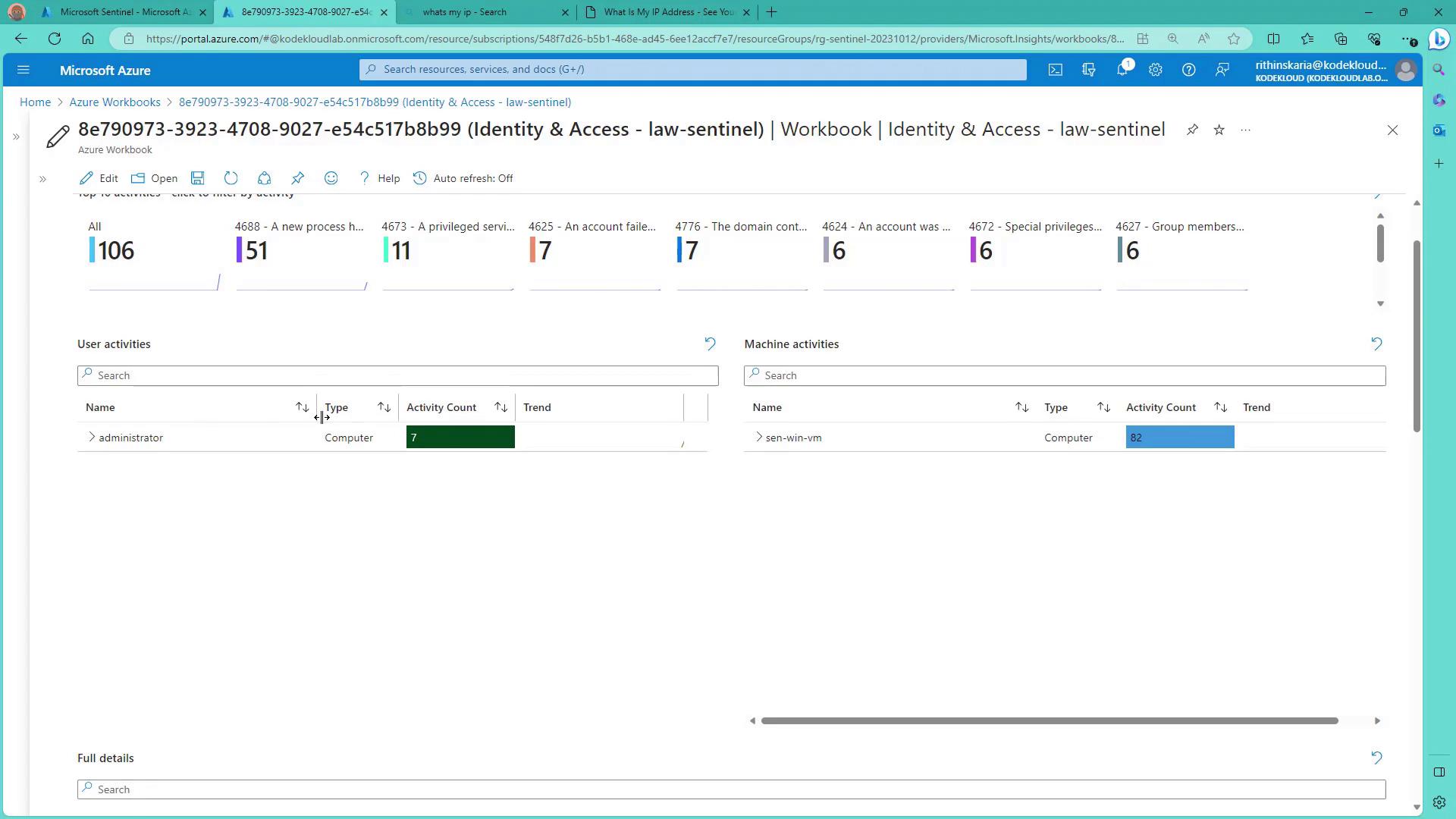Expand the sen-win-vm row
Screen dimensions: 1456x819
(758, 437)
